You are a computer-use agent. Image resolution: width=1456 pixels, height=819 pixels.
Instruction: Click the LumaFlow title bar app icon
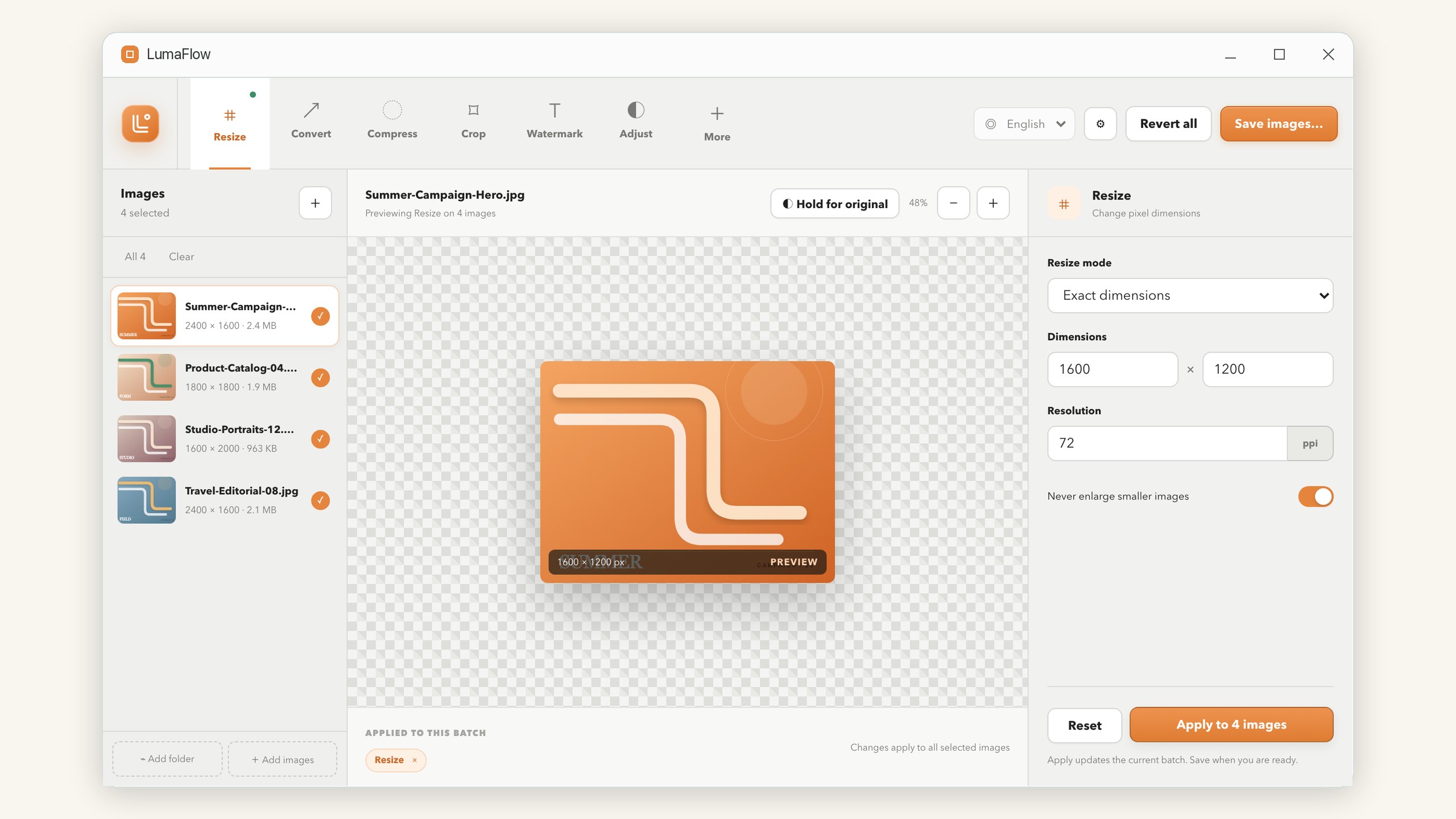coord(130,54)
